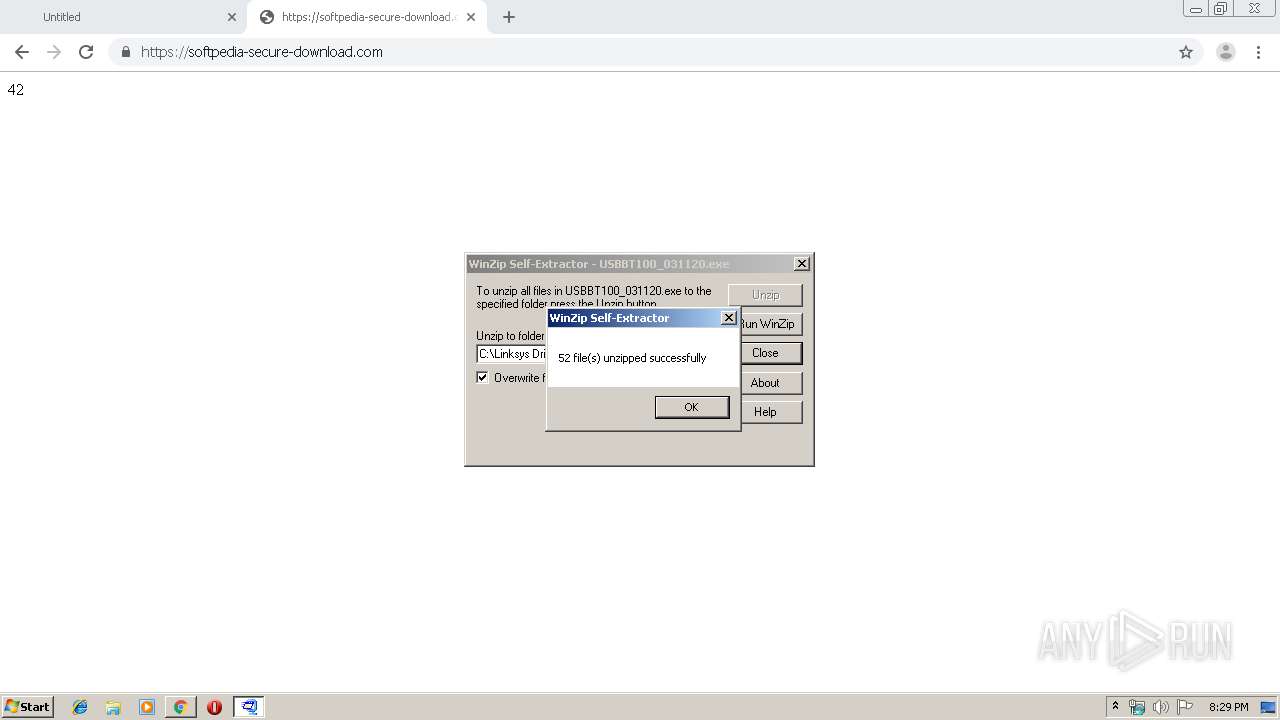Image resolution: width=1280 pixels, height=720 pixels.
Task: Close the softpedia-secure-download tab
Action: 471,17
